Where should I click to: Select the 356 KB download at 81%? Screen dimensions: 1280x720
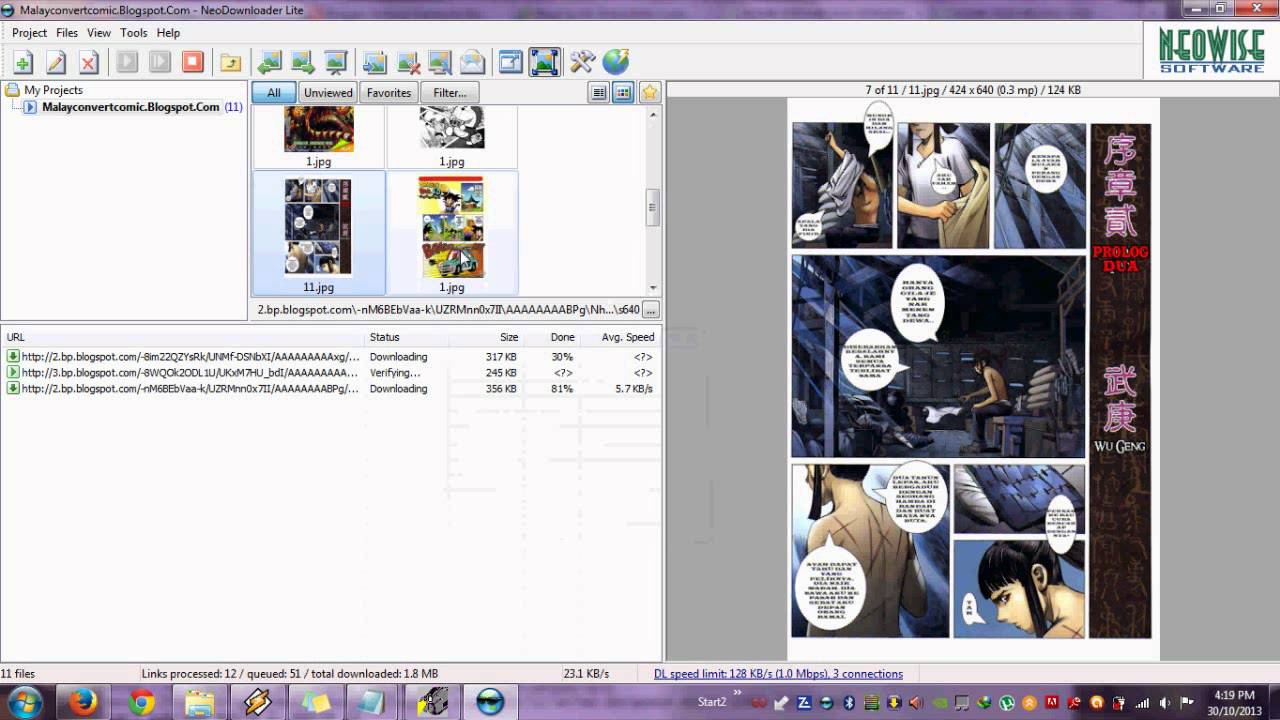[330, 389]
